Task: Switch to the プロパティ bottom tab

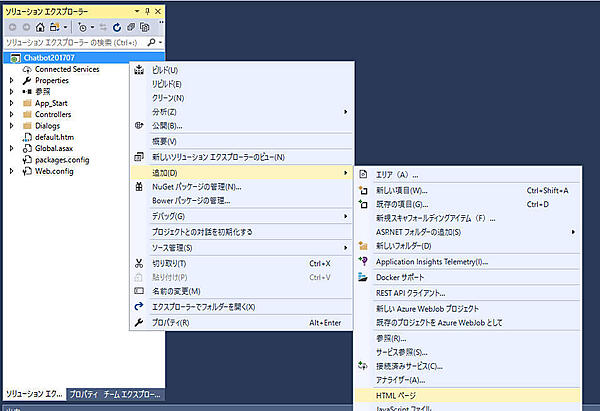Action: (x=81, y=396)
